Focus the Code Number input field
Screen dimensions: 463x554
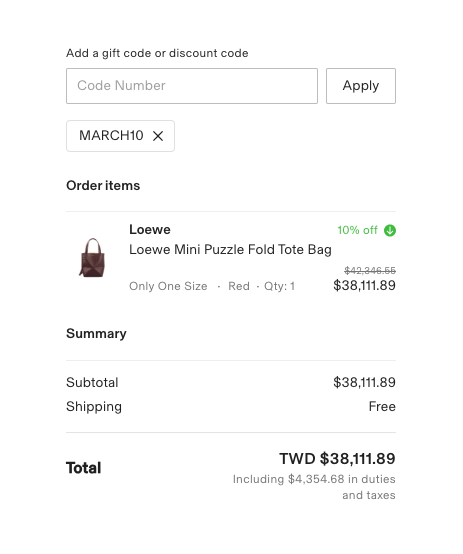(192, 86)
